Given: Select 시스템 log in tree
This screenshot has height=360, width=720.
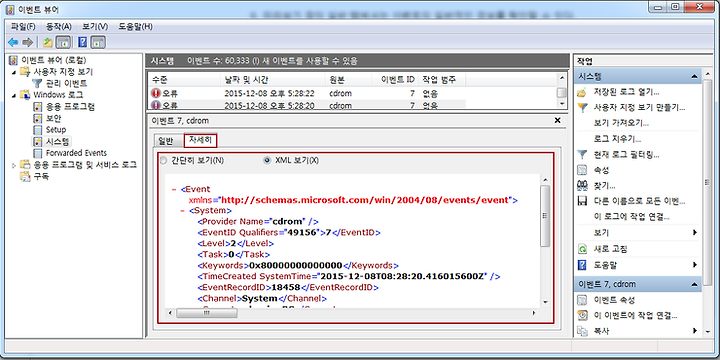Looking at the screenshot, I should click(x=58, y=141).
